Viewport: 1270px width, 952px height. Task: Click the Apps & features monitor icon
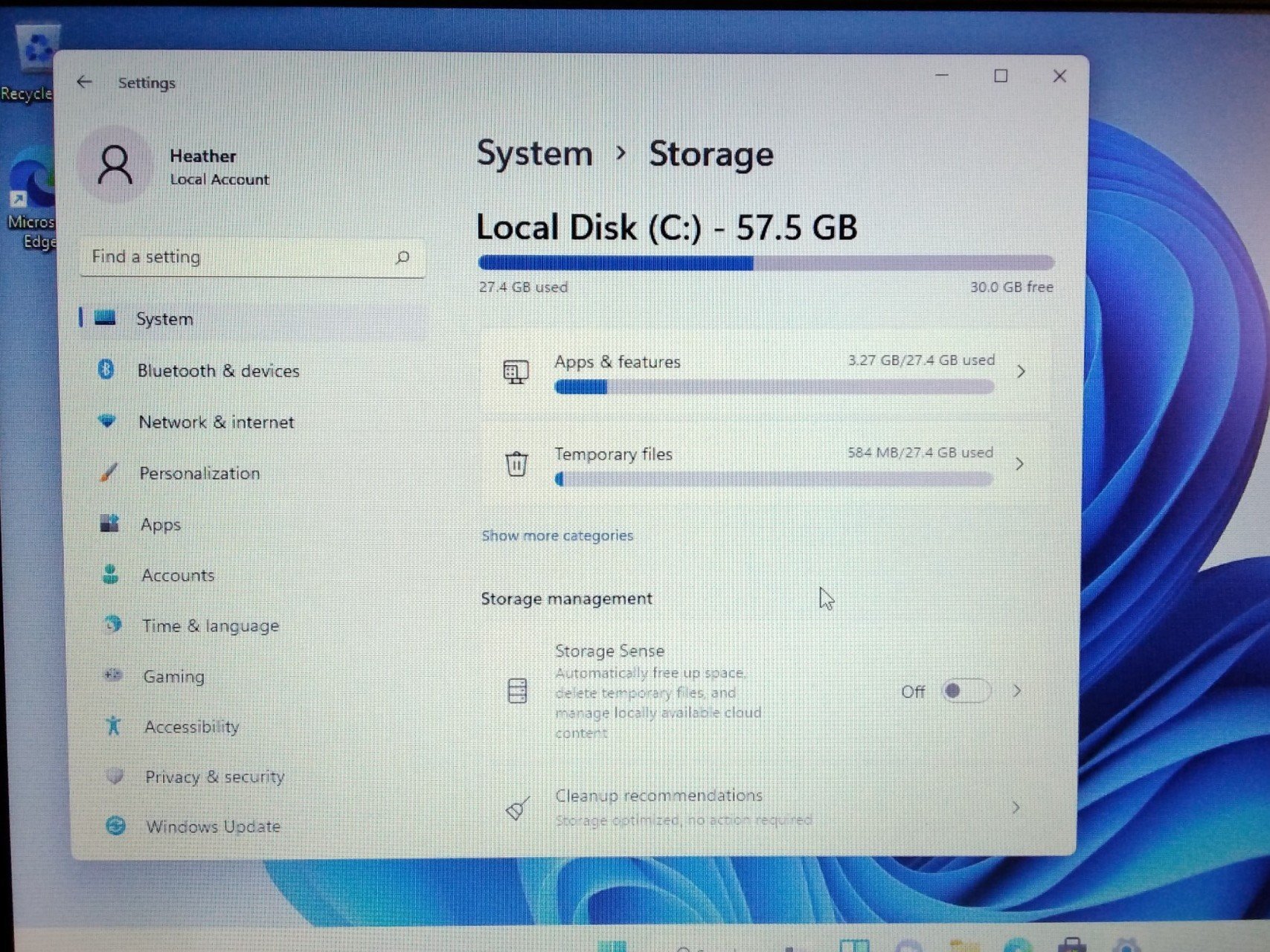tap(516, 371)
